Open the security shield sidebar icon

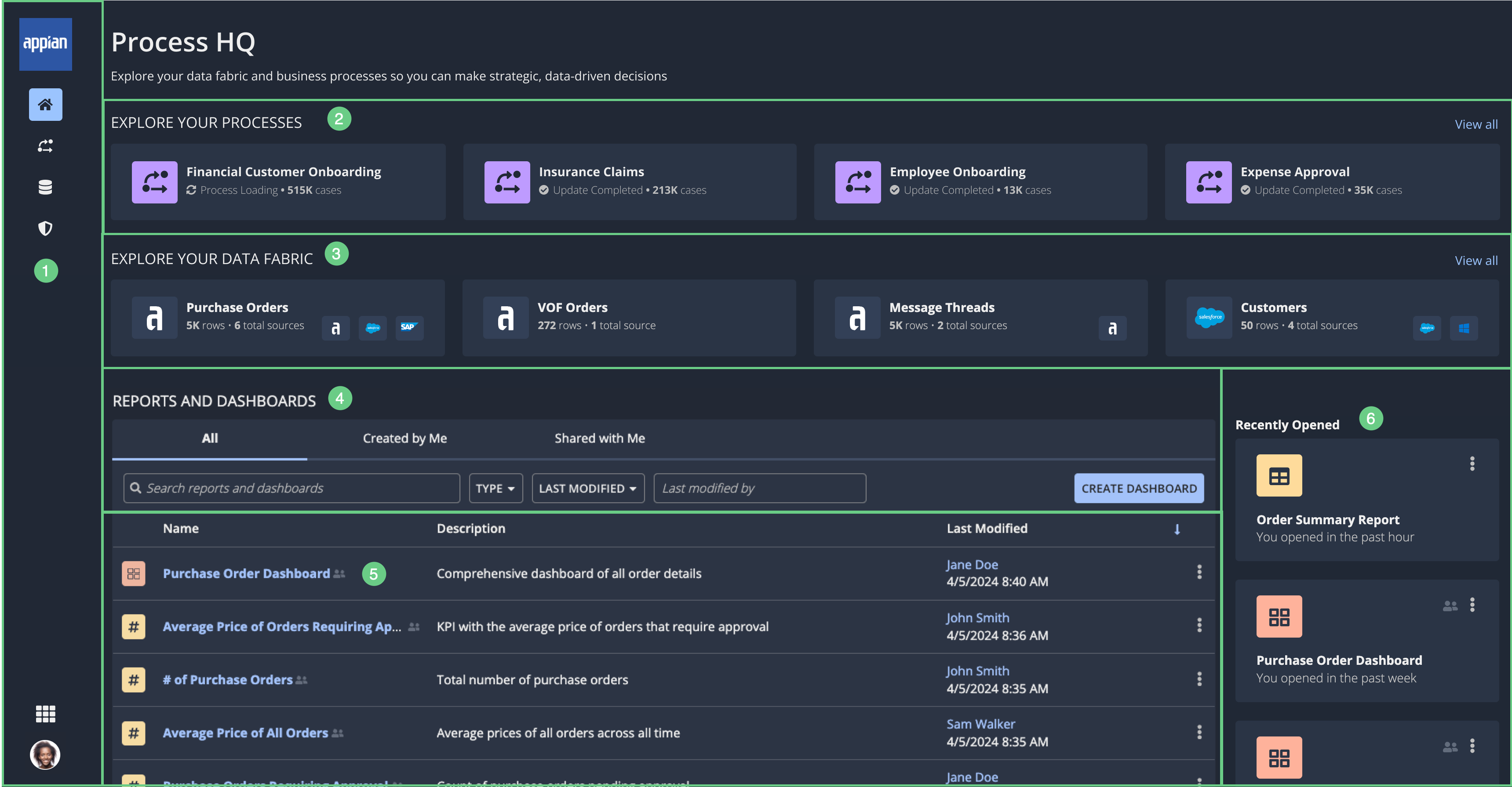pyautogui.click(x=45, y=228)
